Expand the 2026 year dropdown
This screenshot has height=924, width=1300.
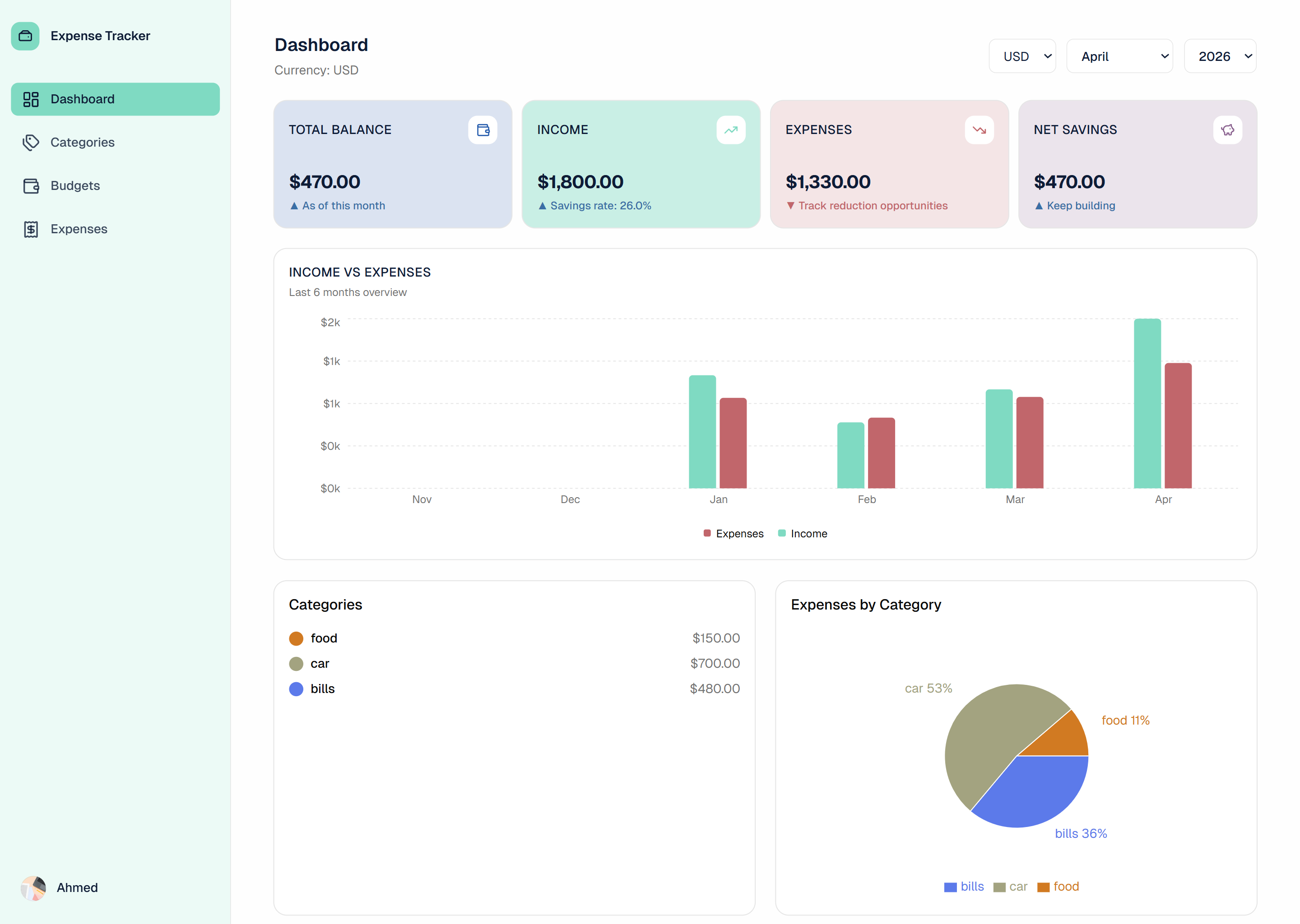click(x=1220, y=56)
